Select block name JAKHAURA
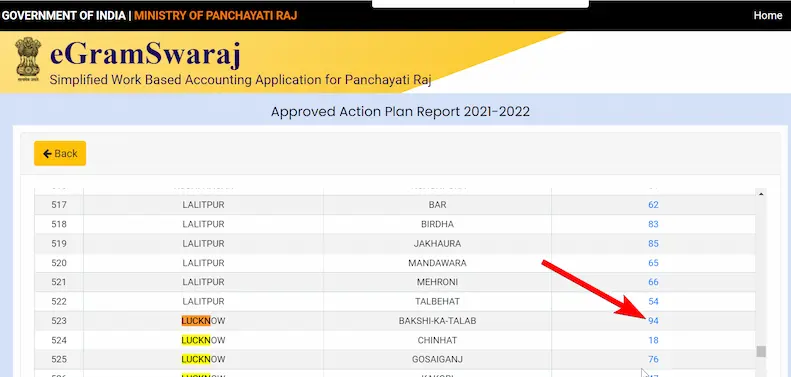 click(x=437, y=244)
